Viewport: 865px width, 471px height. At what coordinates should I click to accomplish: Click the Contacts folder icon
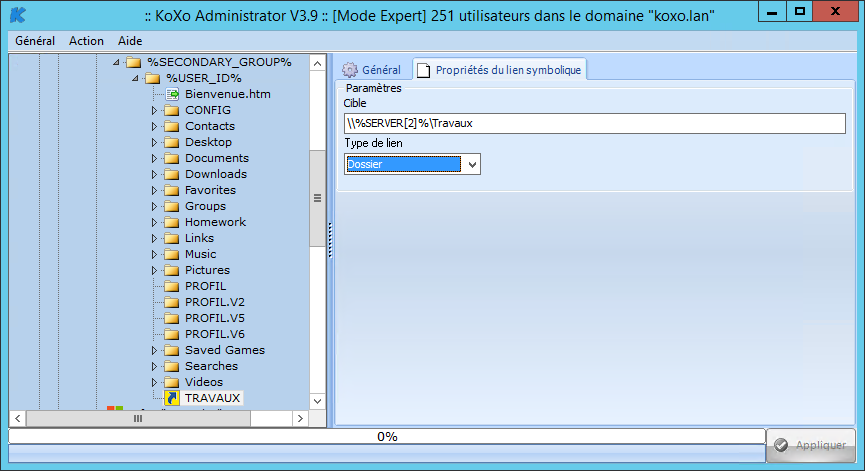click(x=172, y=126)
